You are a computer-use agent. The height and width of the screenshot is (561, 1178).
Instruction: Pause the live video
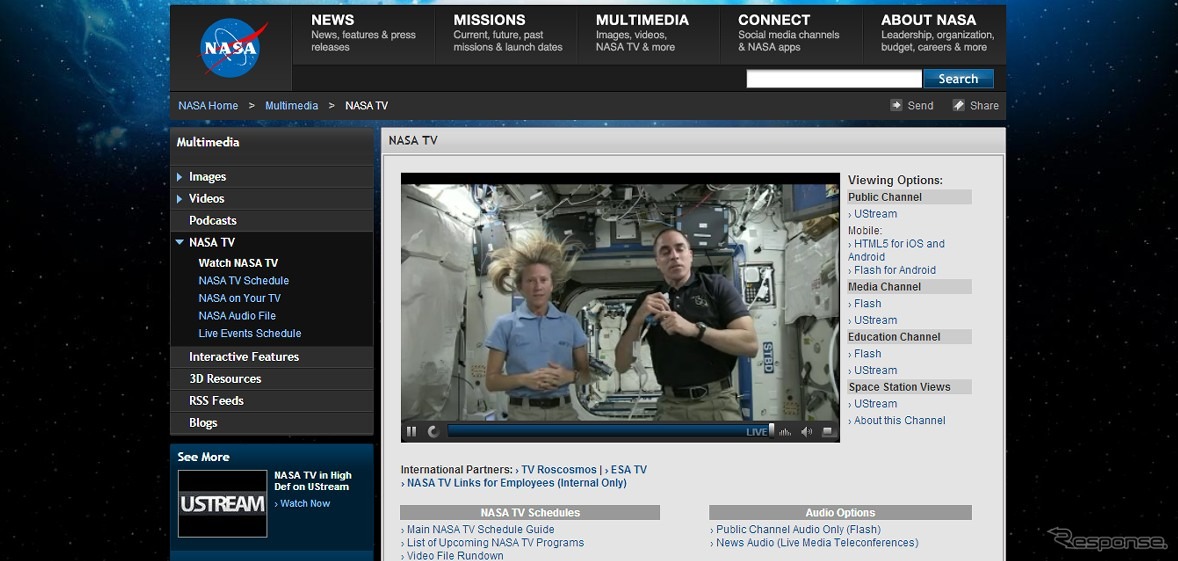[x=411, y=432]
